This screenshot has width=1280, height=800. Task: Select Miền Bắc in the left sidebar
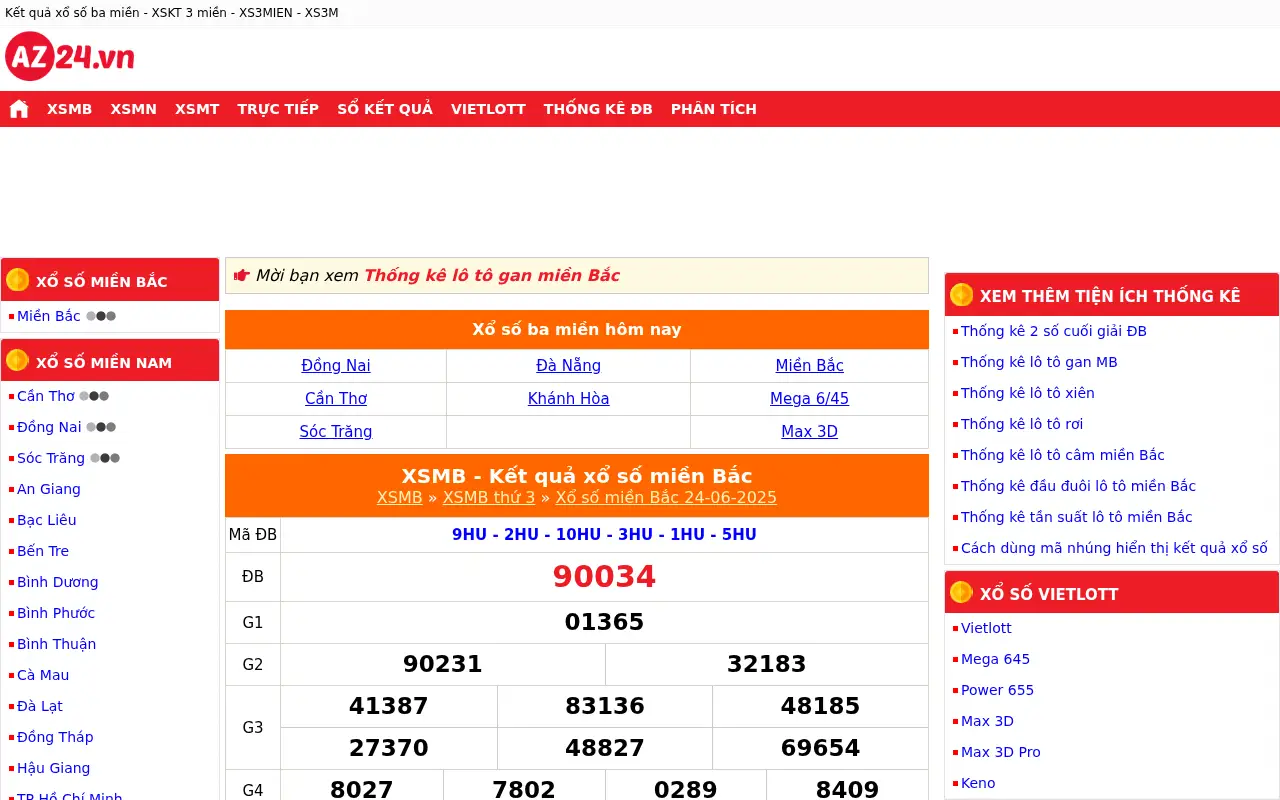(x=49, y=316)
